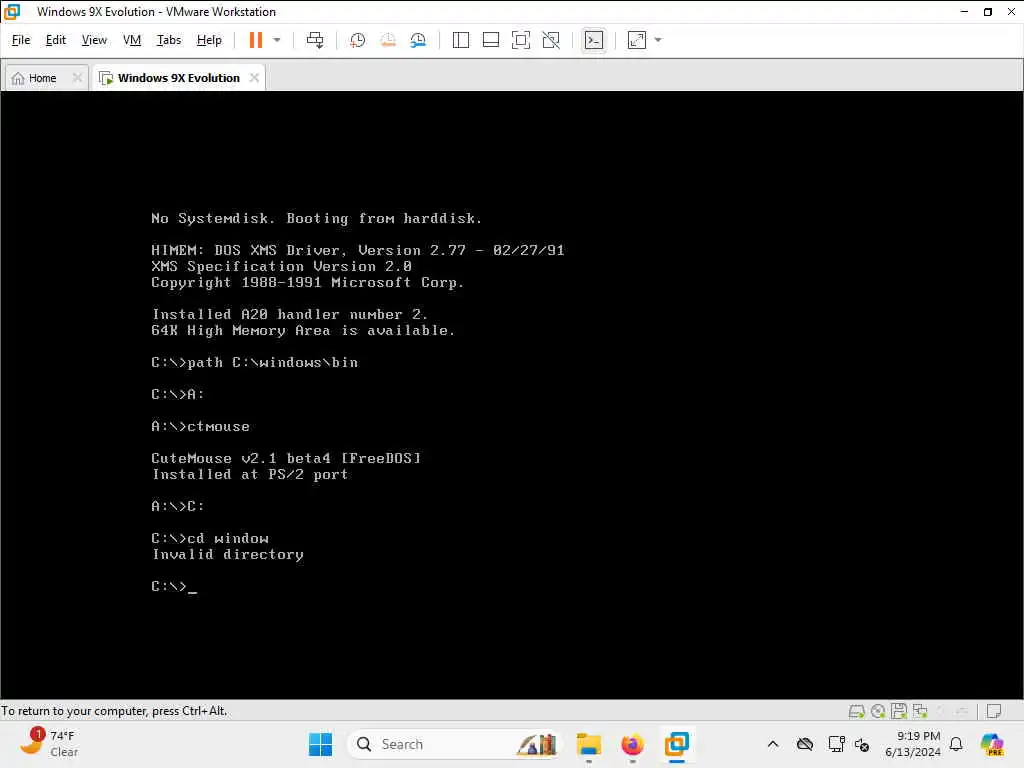Open File Explorer from the taskbar
The width and height of the screenshot is (1024, 768).
click(x=588, y=744)
